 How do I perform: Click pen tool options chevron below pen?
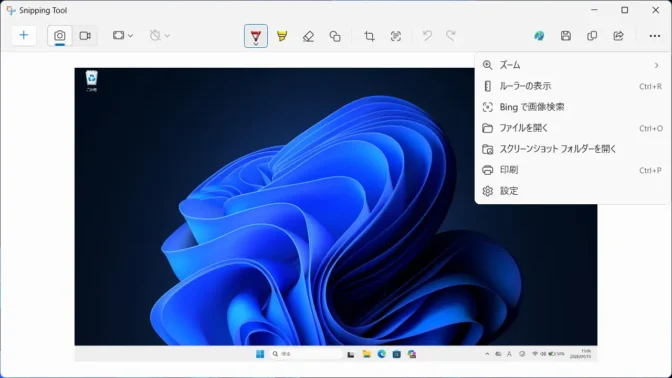point(256,44)
